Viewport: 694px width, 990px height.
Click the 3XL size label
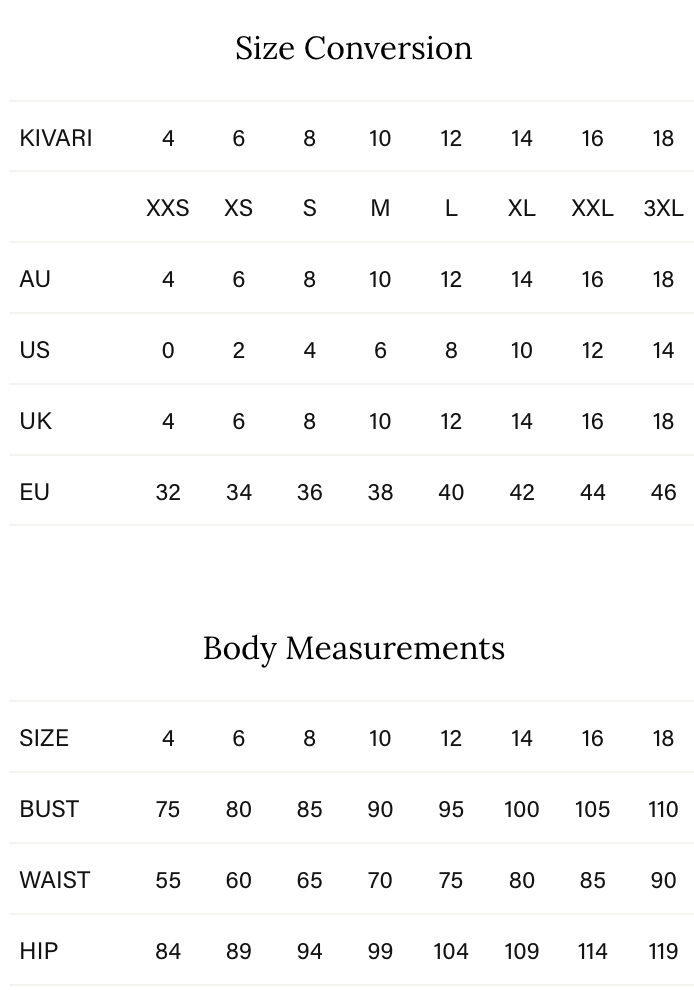[x=663, y=208]
